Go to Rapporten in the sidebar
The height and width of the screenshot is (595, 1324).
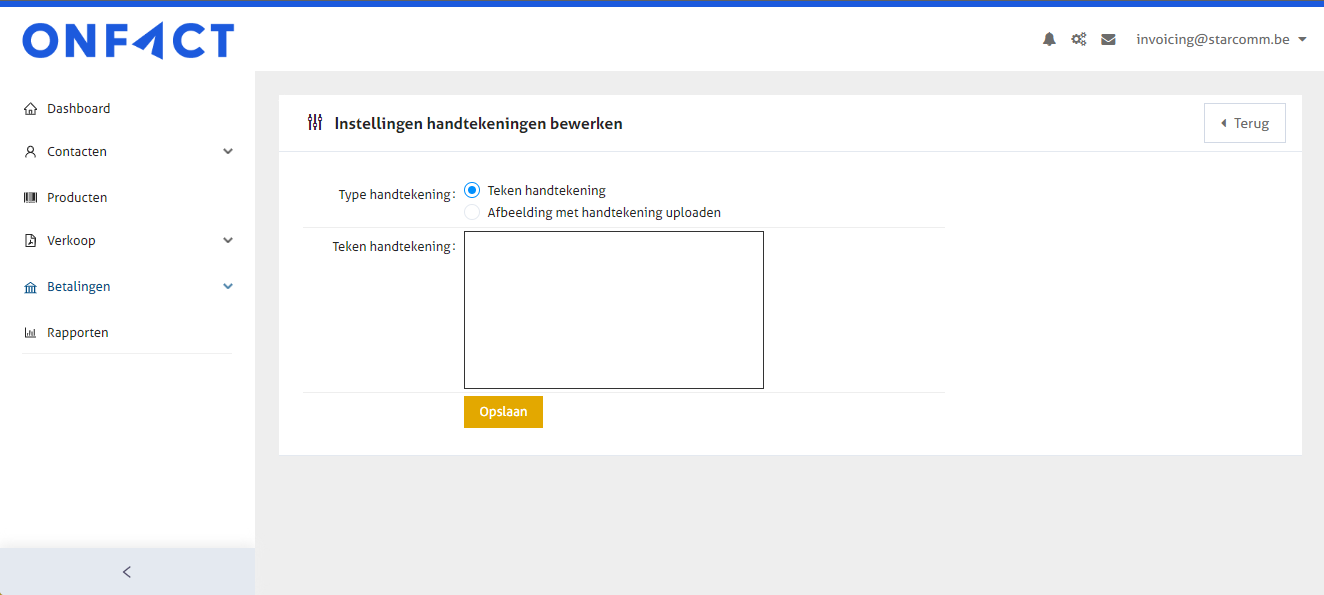(77, 333)
